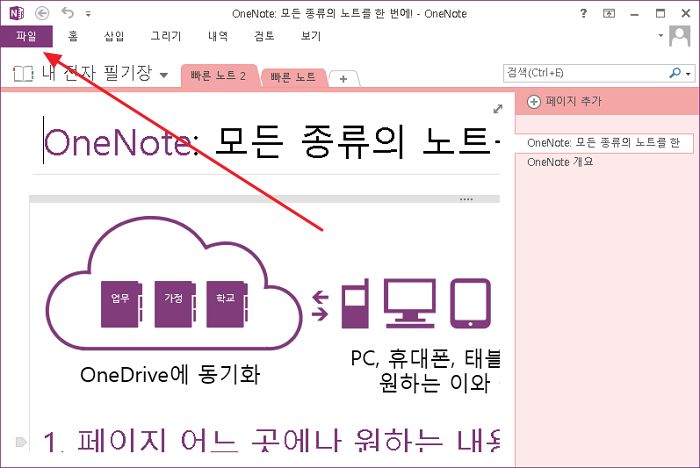700x468 pixels.
Task: Click the 가정 notebook icon in cloud
Action: [x=175, y=304]
